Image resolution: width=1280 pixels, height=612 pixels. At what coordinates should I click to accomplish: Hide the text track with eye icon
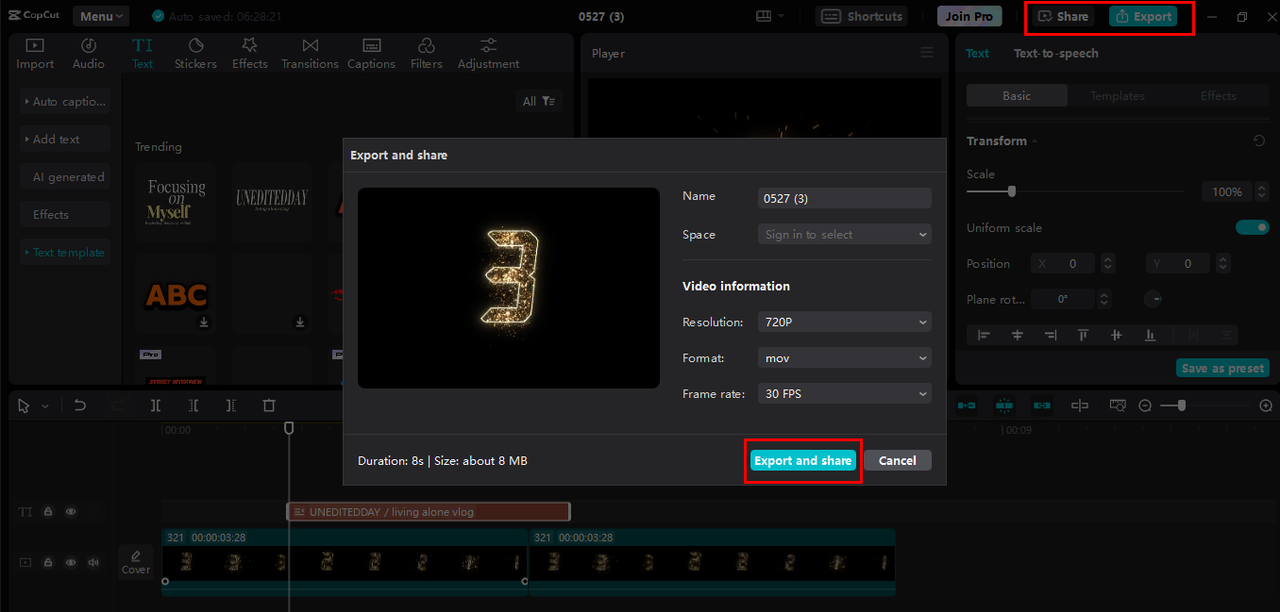tap(71, 511)
